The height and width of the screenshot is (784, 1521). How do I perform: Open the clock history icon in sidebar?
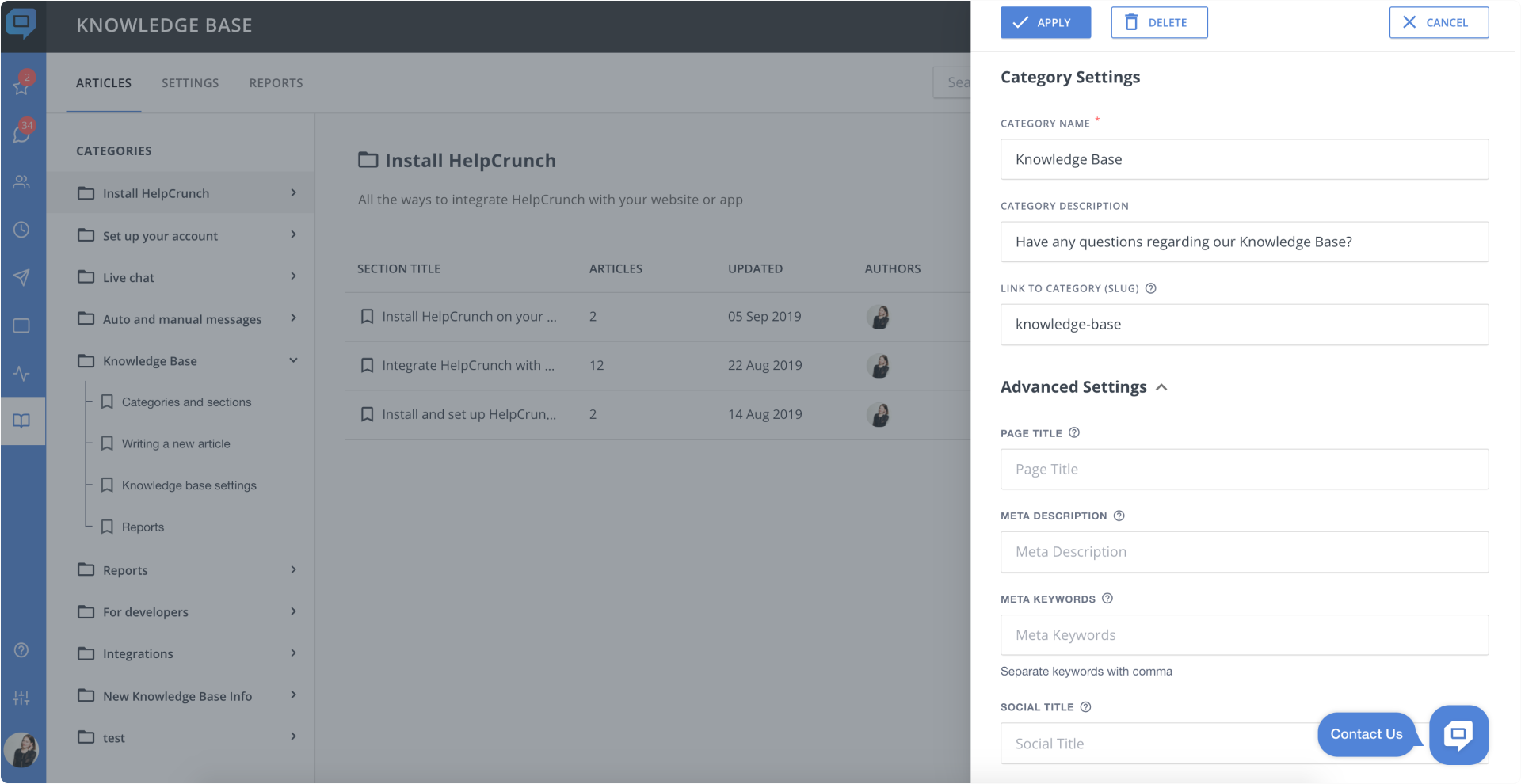(21, 230)
